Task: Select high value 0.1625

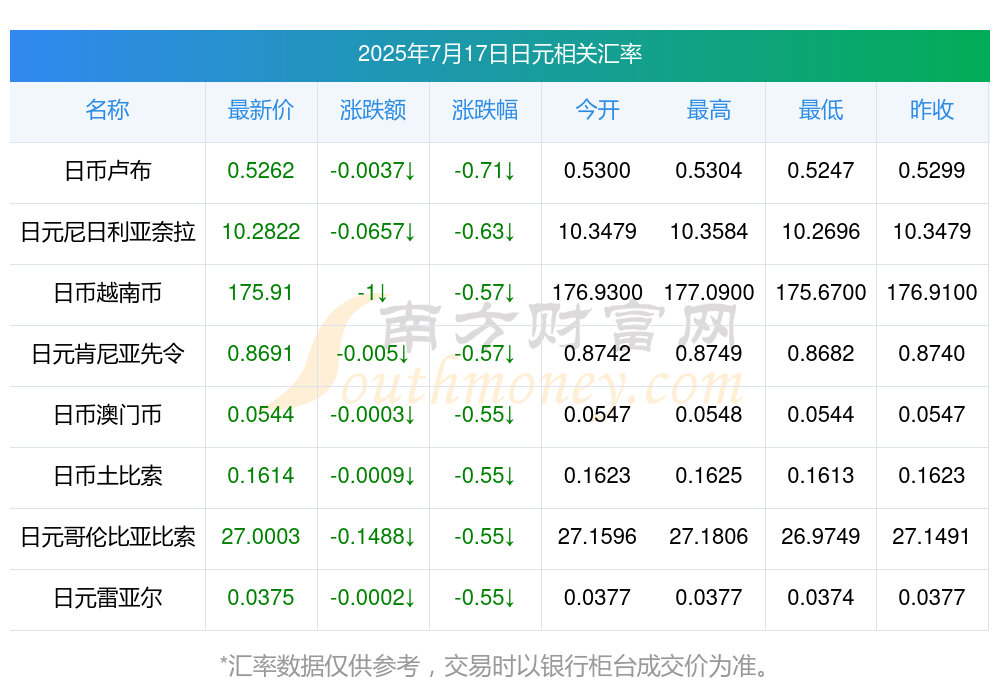Action: pyautogui.click(x=709, y=475)
